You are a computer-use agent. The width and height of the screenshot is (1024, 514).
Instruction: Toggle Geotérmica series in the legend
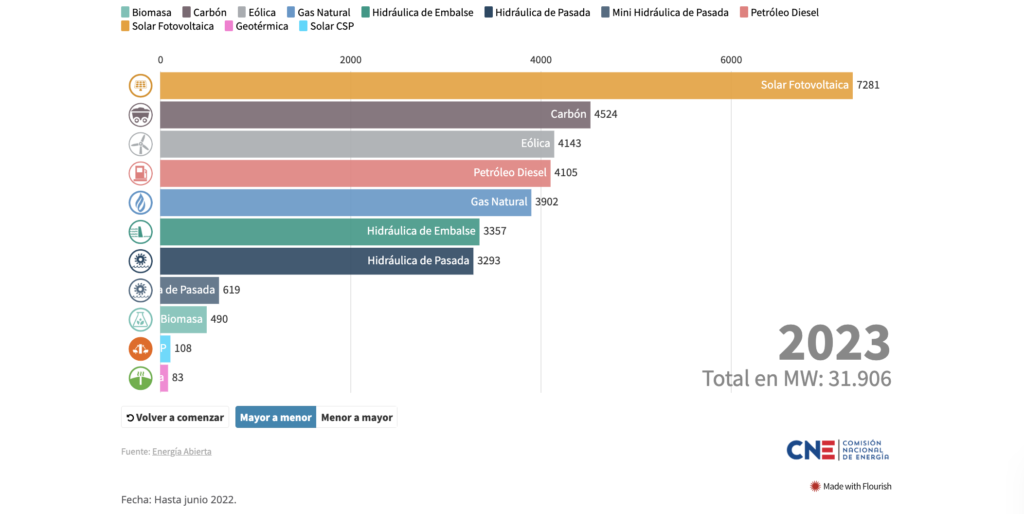coord(261,26)
